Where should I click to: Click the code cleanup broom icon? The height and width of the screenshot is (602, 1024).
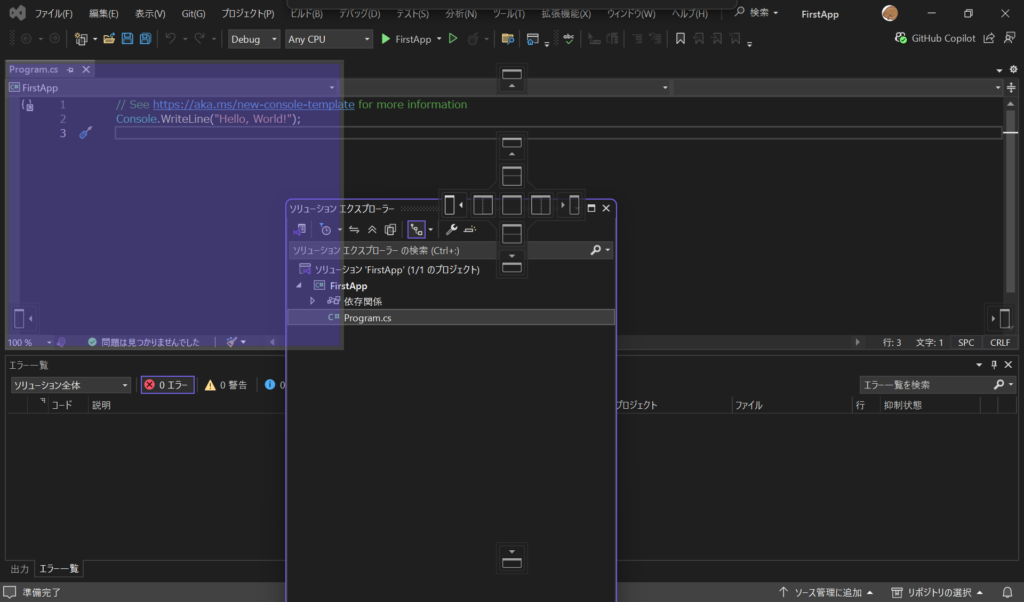click(232, 341)
